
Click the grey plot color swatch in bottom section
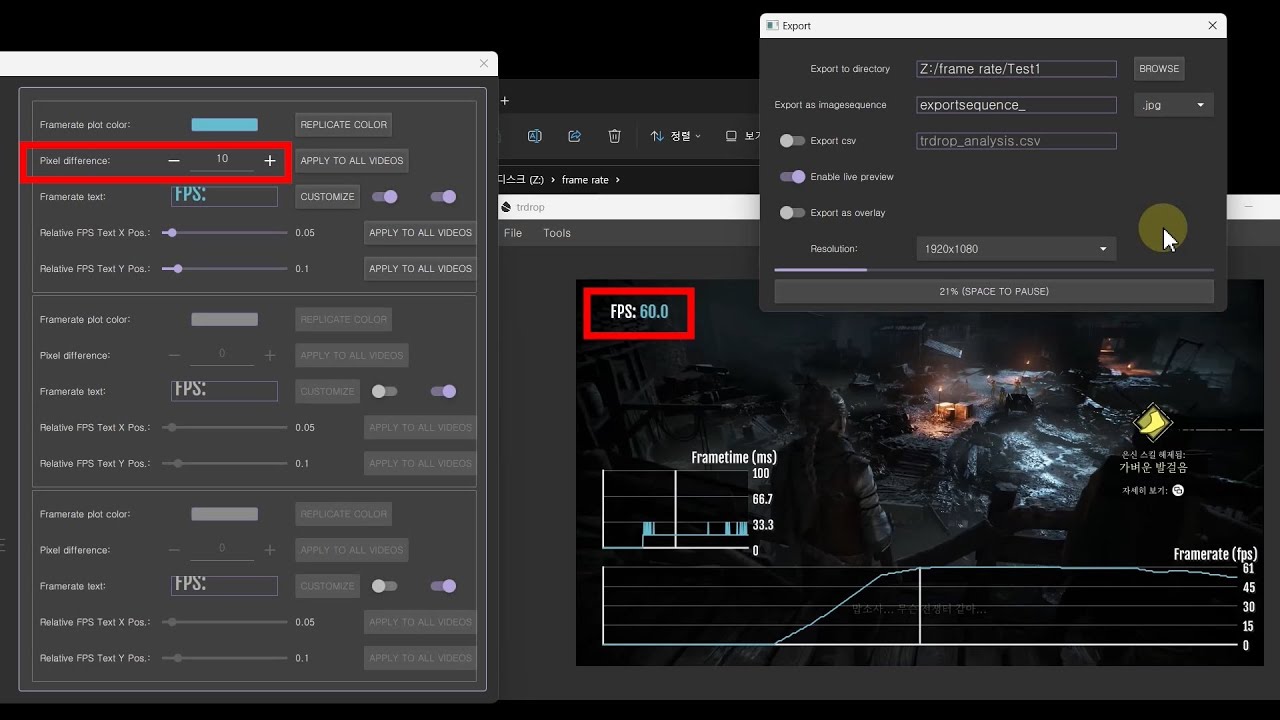pos(224,514)
